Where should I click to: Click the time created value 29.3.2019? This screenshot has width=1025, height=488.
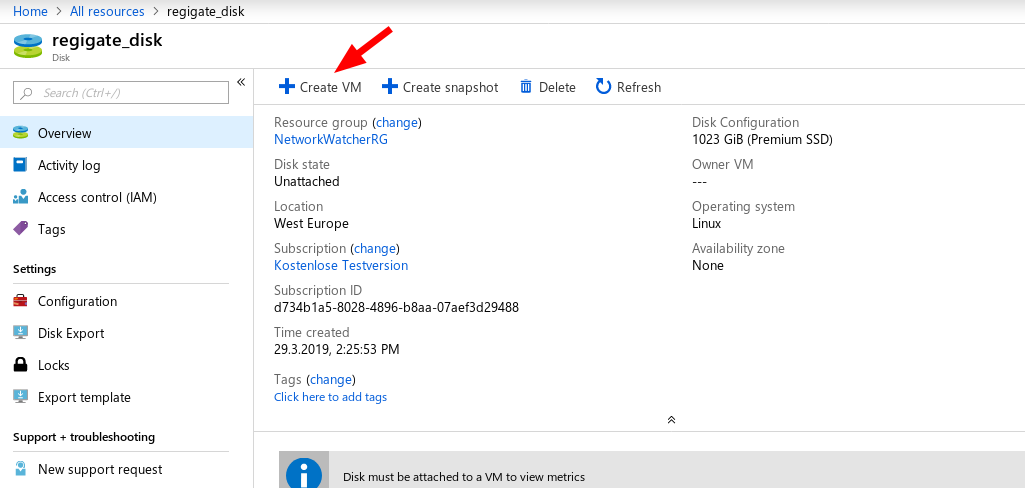tap(337, 349)
